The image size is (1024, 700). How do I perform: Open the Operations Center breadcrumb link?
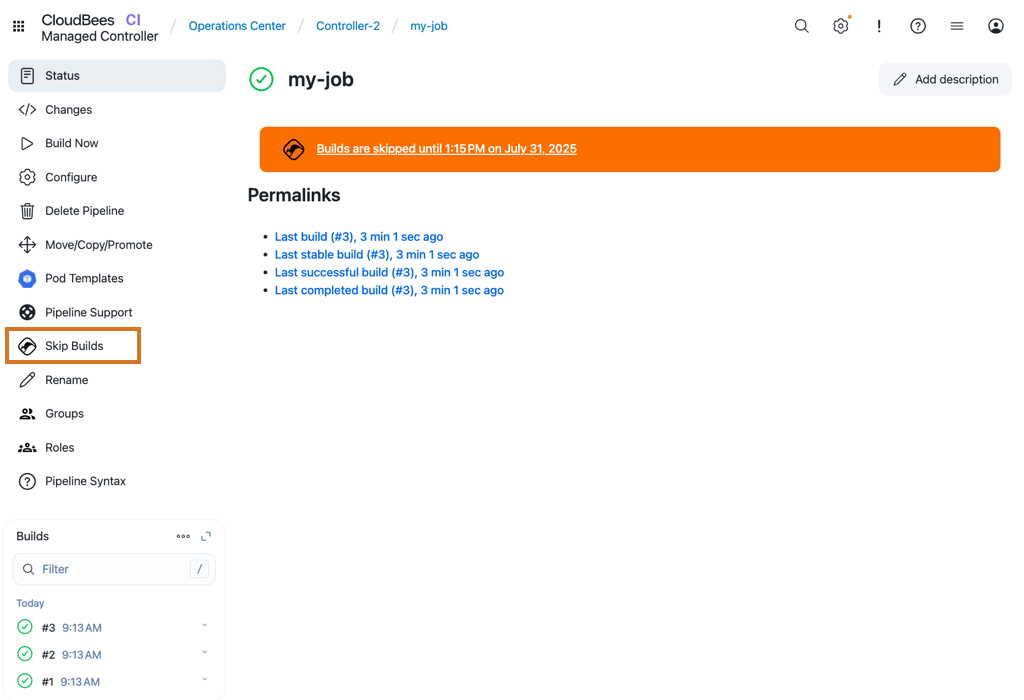pyautogui.click(x=237, y=26)
